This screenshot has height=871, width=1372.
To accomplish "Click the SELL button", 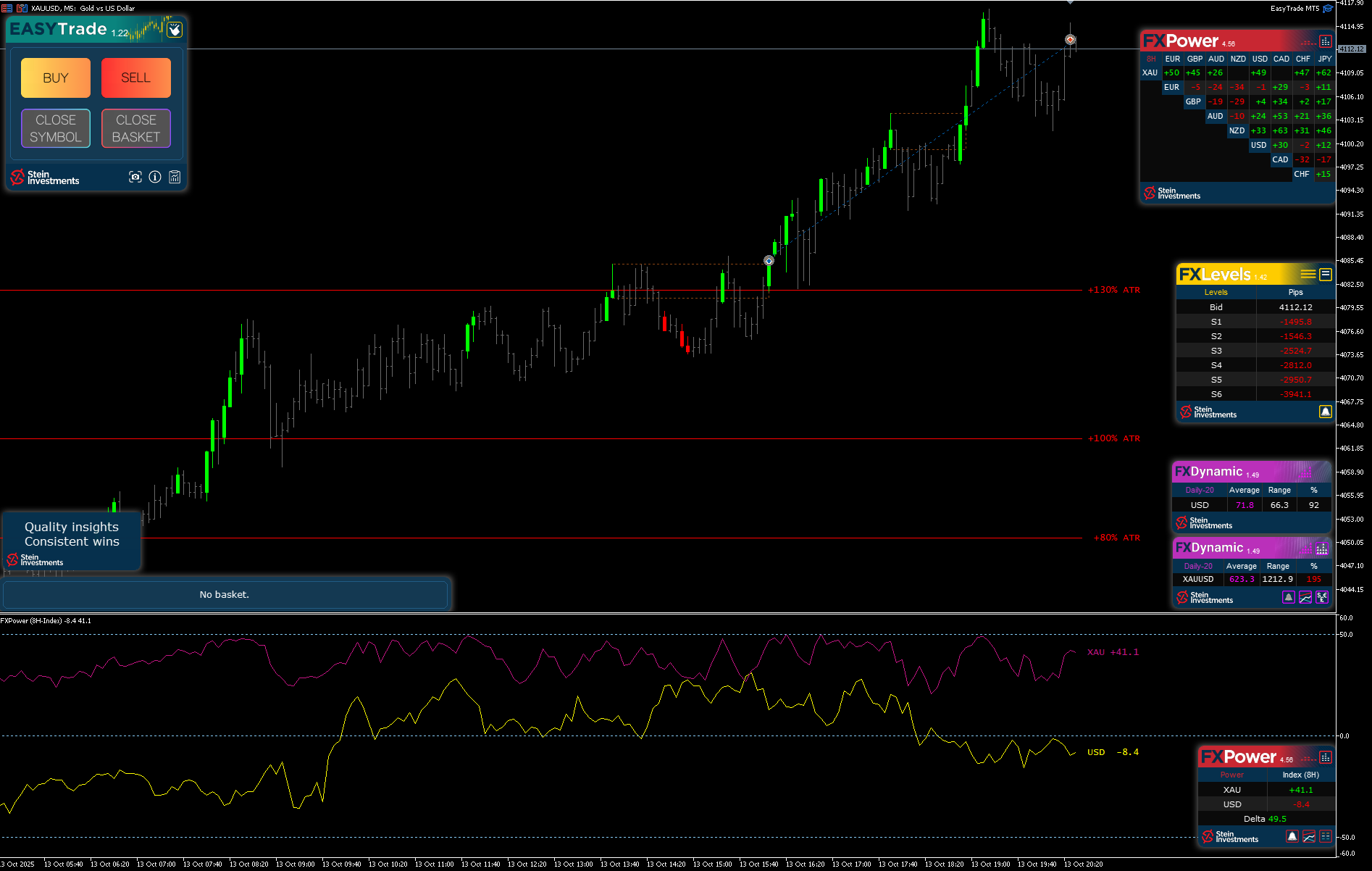I will coord(136,78).
